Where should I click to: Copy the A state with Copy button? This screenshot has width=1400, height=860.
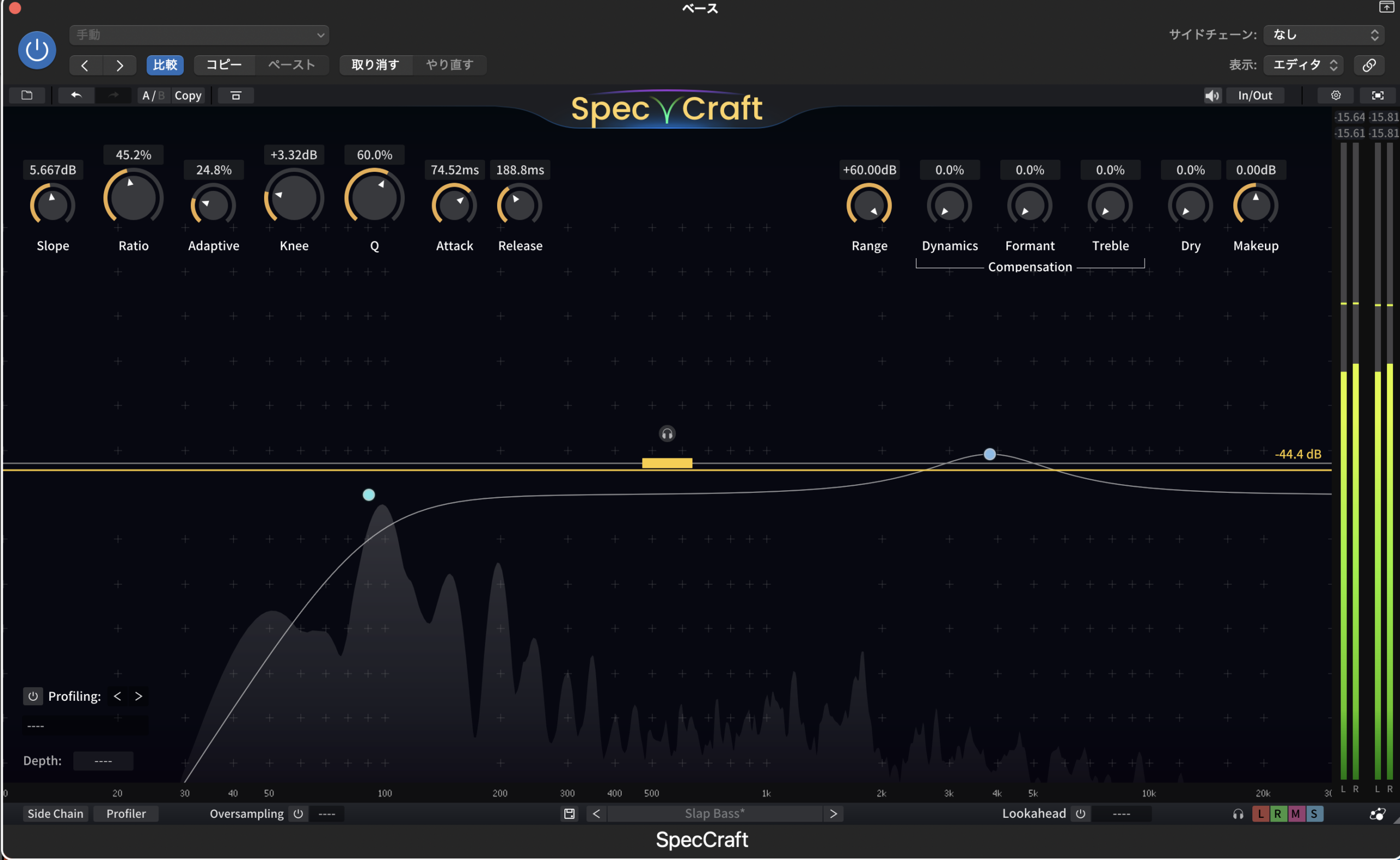[188, 95]
